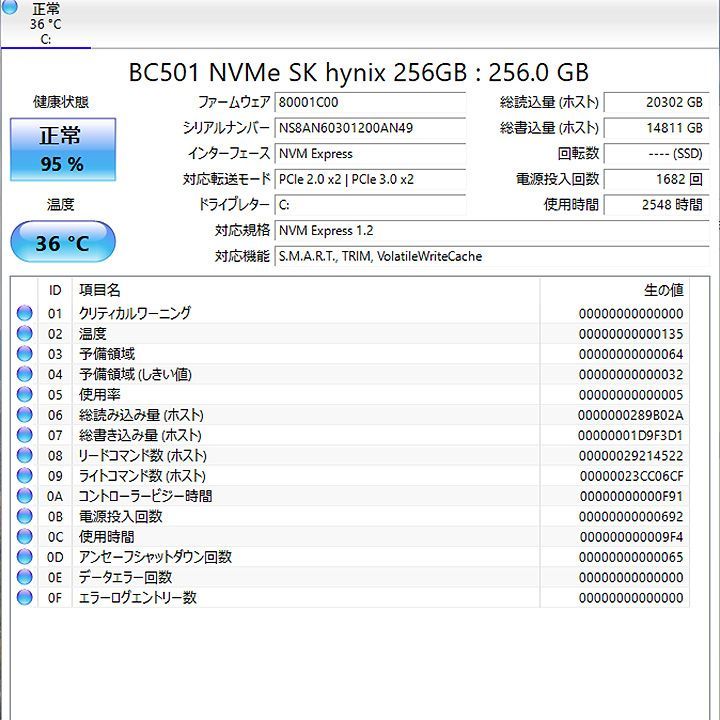Viewport: 720px width, 720px height.
Task: Select the リードコマンド数 (ホスト) attribute name
Action: pos(143,456)
